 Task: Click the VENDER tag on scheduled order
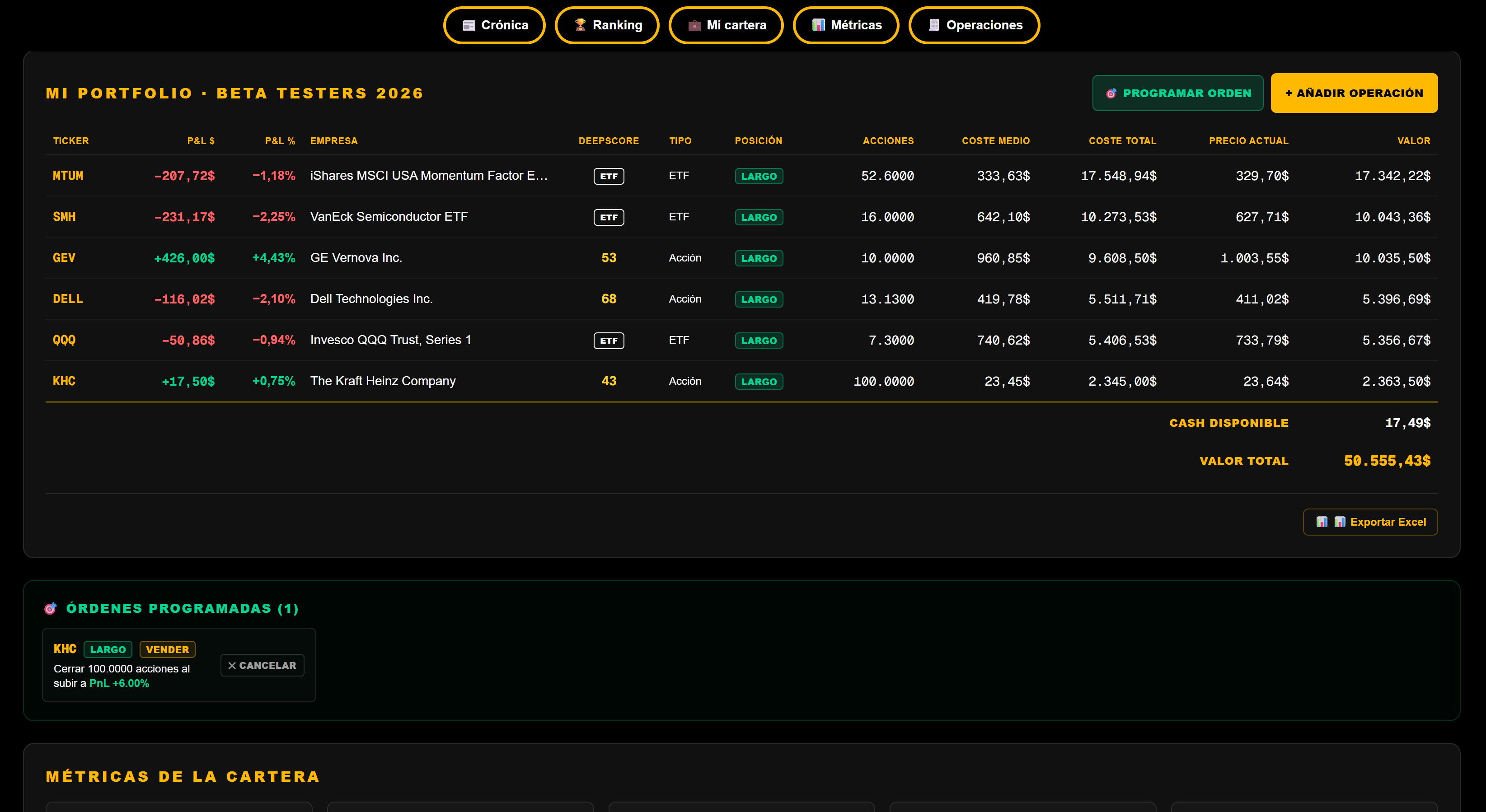[x=167, y=649]
